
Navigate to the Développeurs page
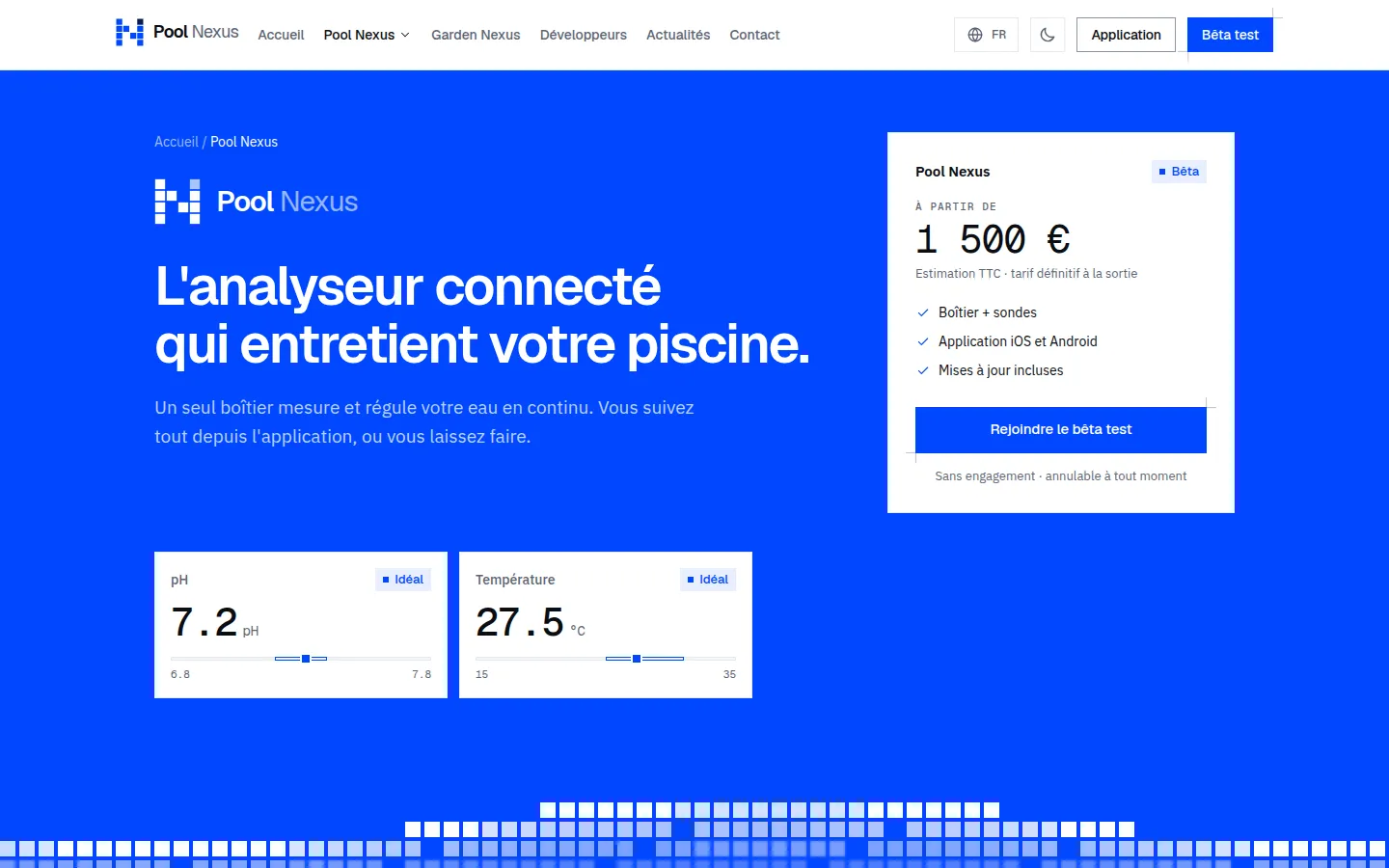coord(584,35)
